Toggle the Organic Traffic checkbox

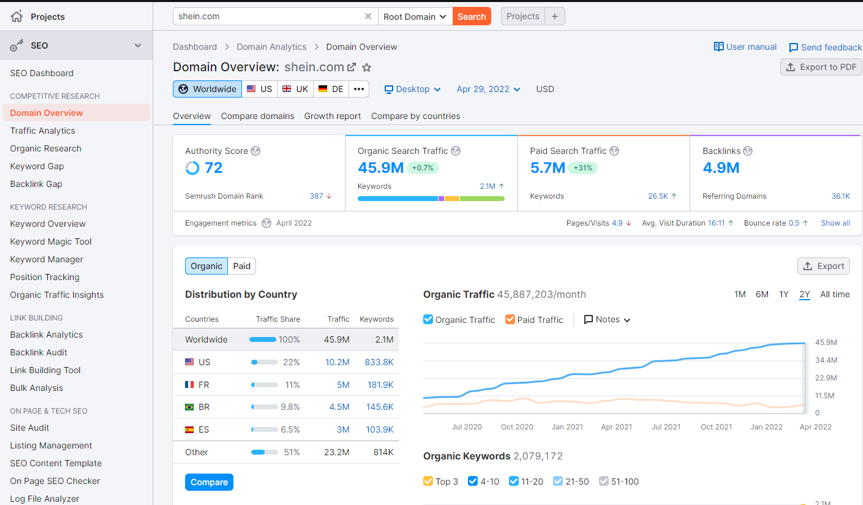(428, 319)
